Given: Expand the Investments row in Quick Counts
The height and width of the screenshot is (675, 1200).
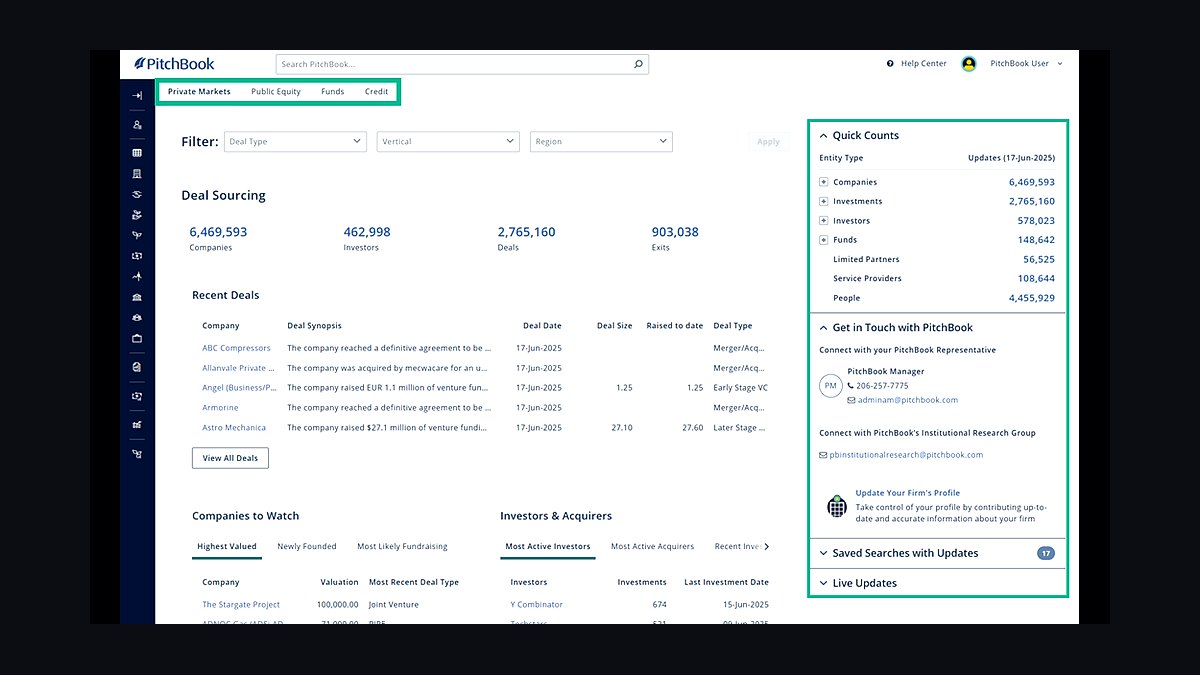Looking at the screenshot, I should 824,201.
